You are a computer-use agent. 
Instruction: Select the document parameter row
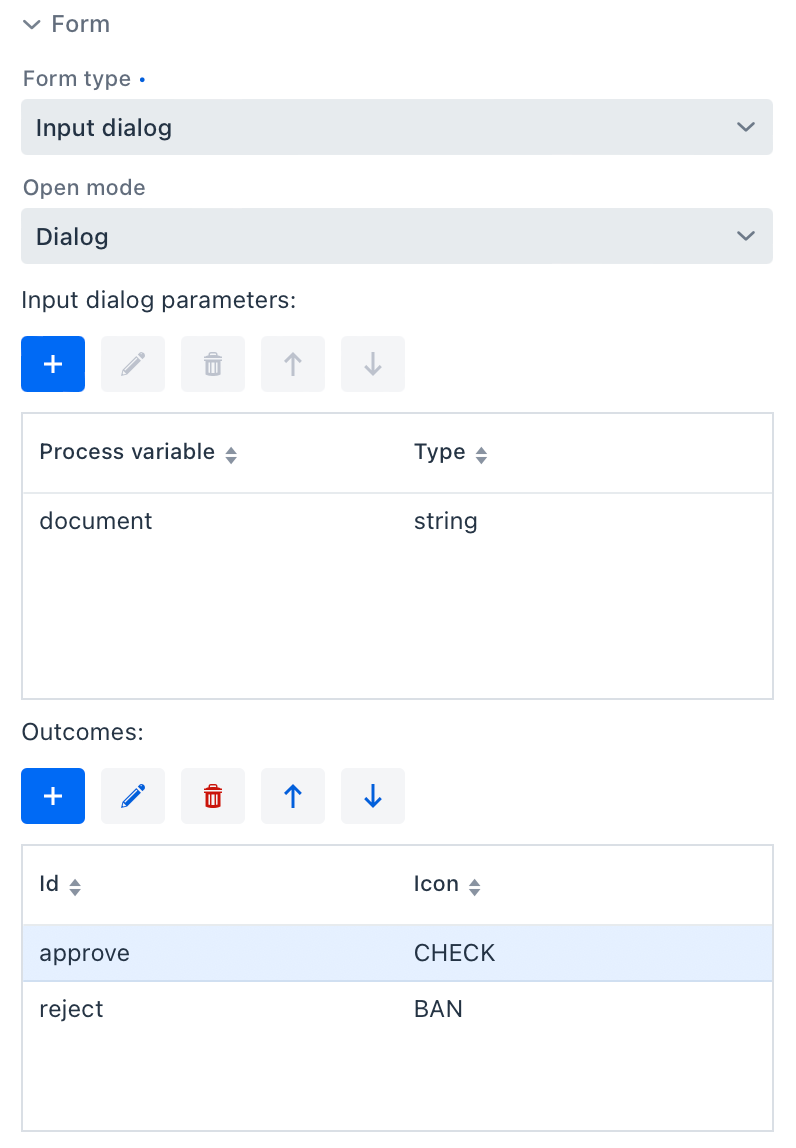click(x=396, y=521)
